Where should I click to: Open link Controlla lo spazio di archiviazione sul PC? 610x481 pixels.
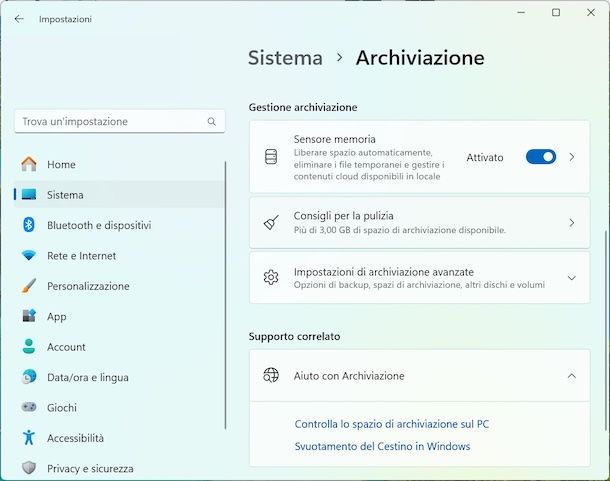click(392, 424)
